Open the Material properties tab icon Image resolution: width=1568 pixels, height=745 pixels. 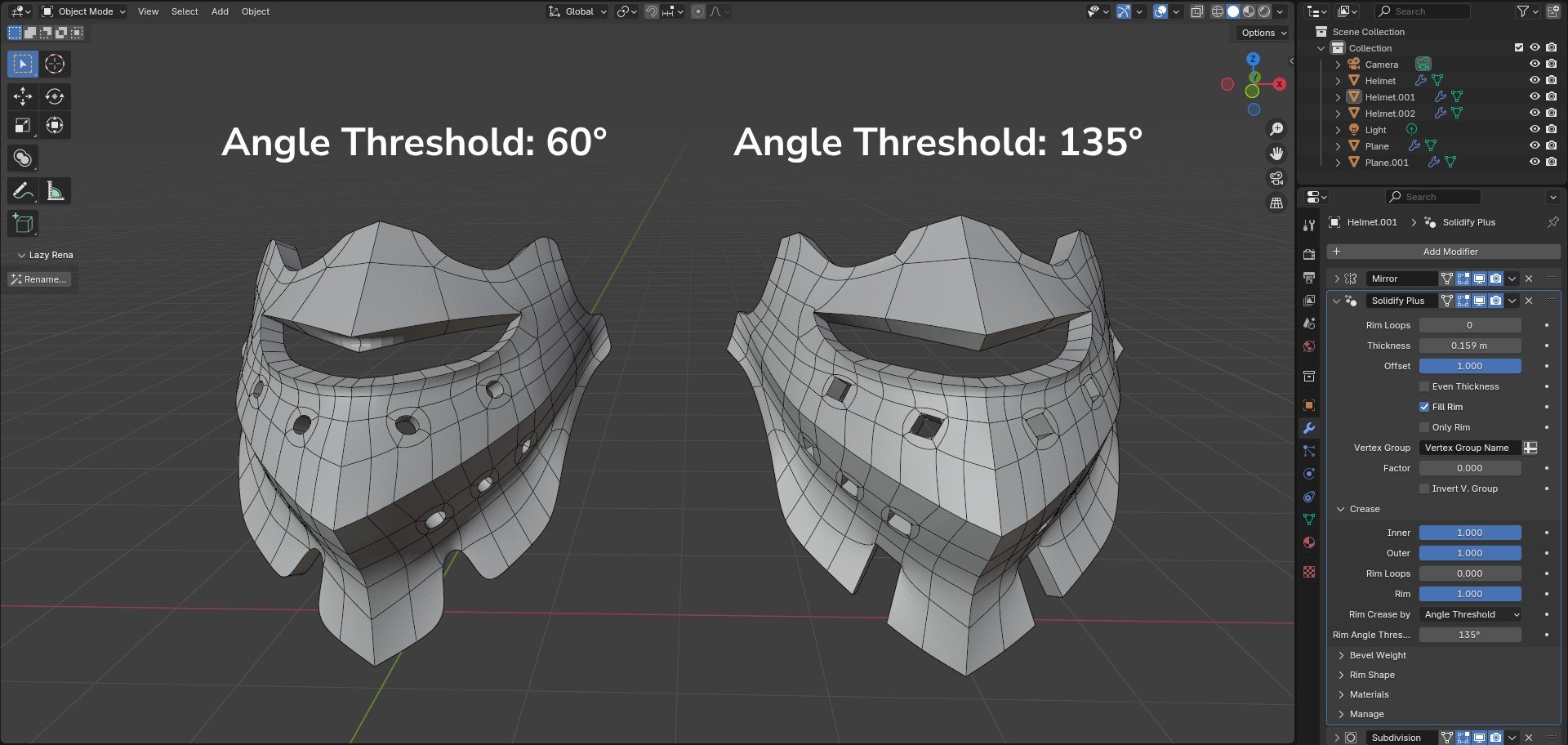click(1309, 542)
